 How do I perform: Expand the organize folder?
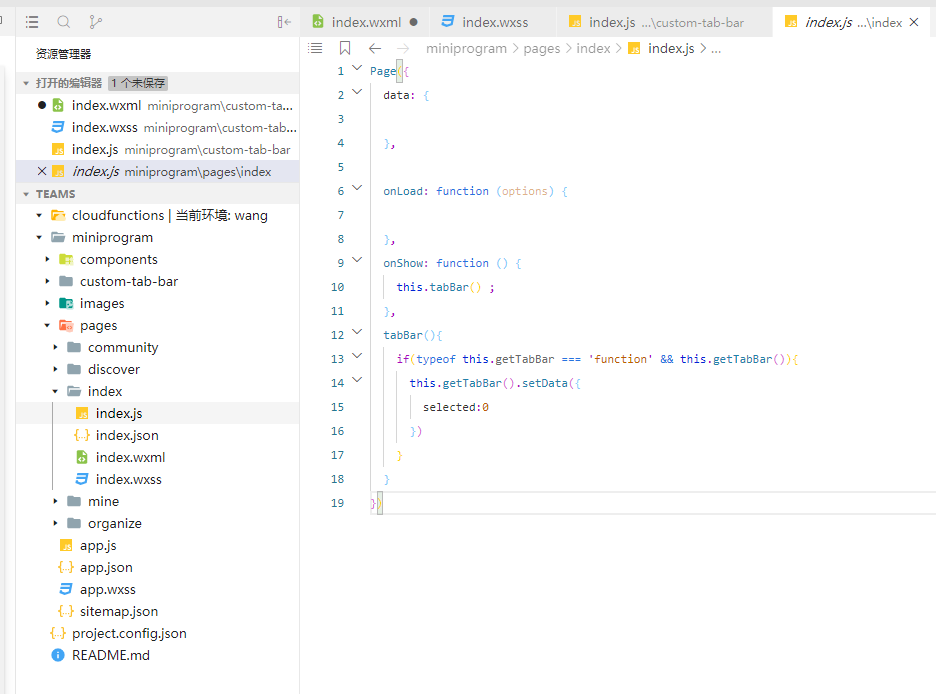pyautogui.click(x=56, y=523)
